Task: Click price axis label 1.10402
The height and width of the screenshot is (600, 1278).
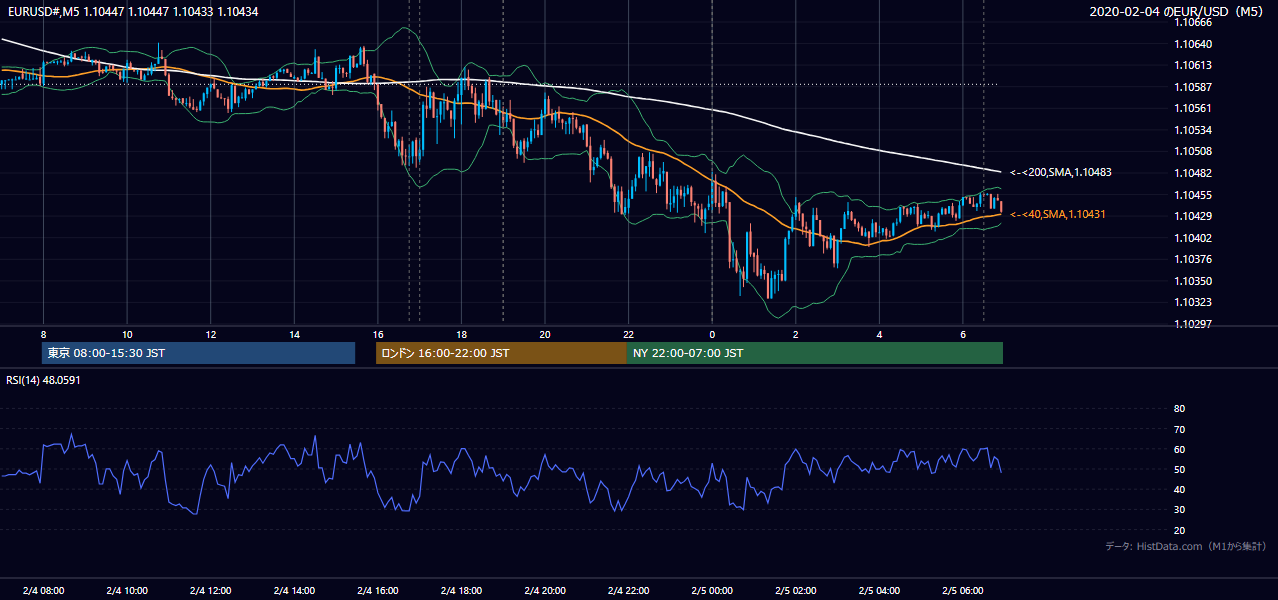Action: pos(1194,238)
